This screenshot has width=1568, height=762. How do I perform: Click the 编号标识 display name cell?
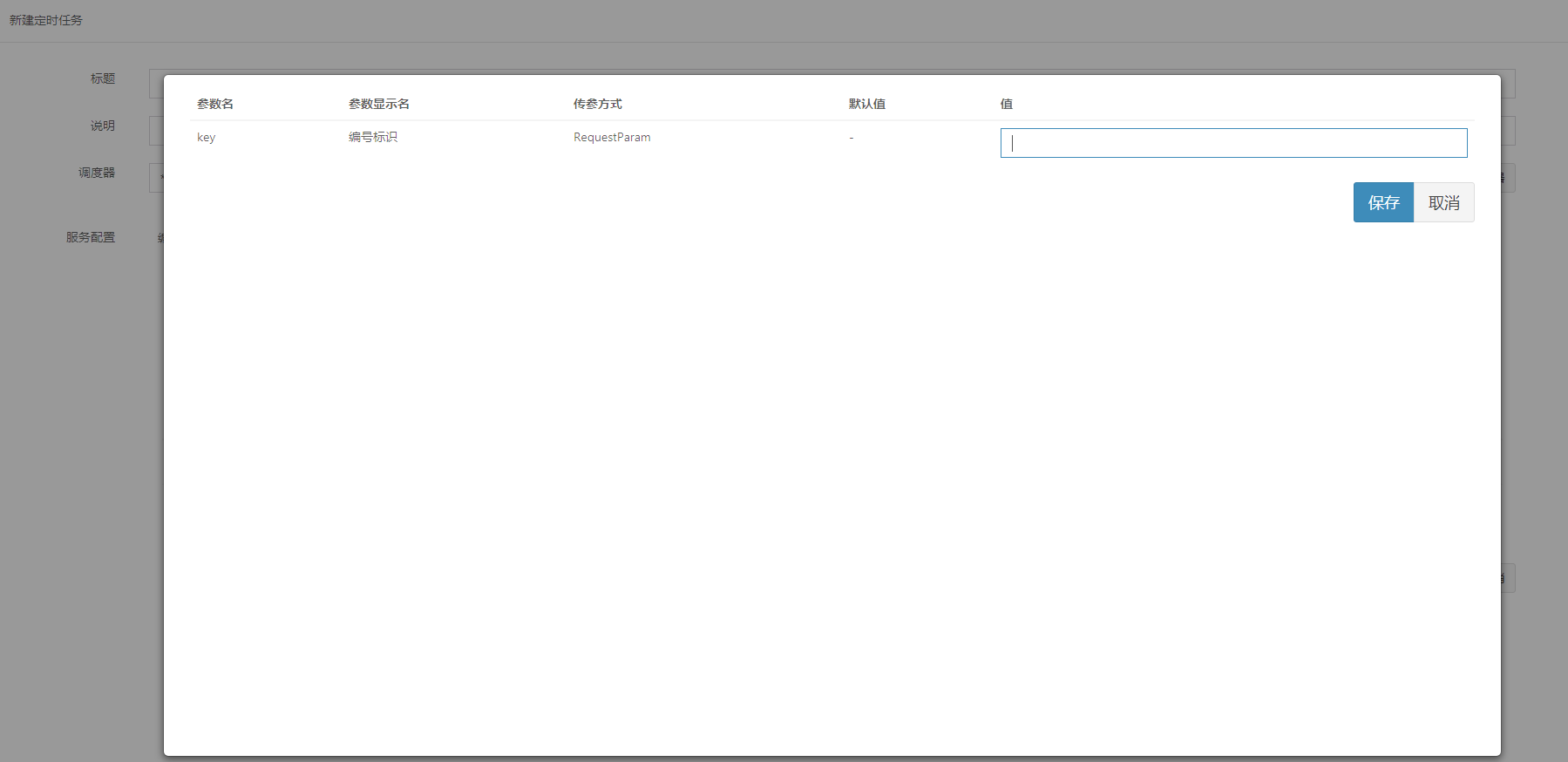click(373, 137)
